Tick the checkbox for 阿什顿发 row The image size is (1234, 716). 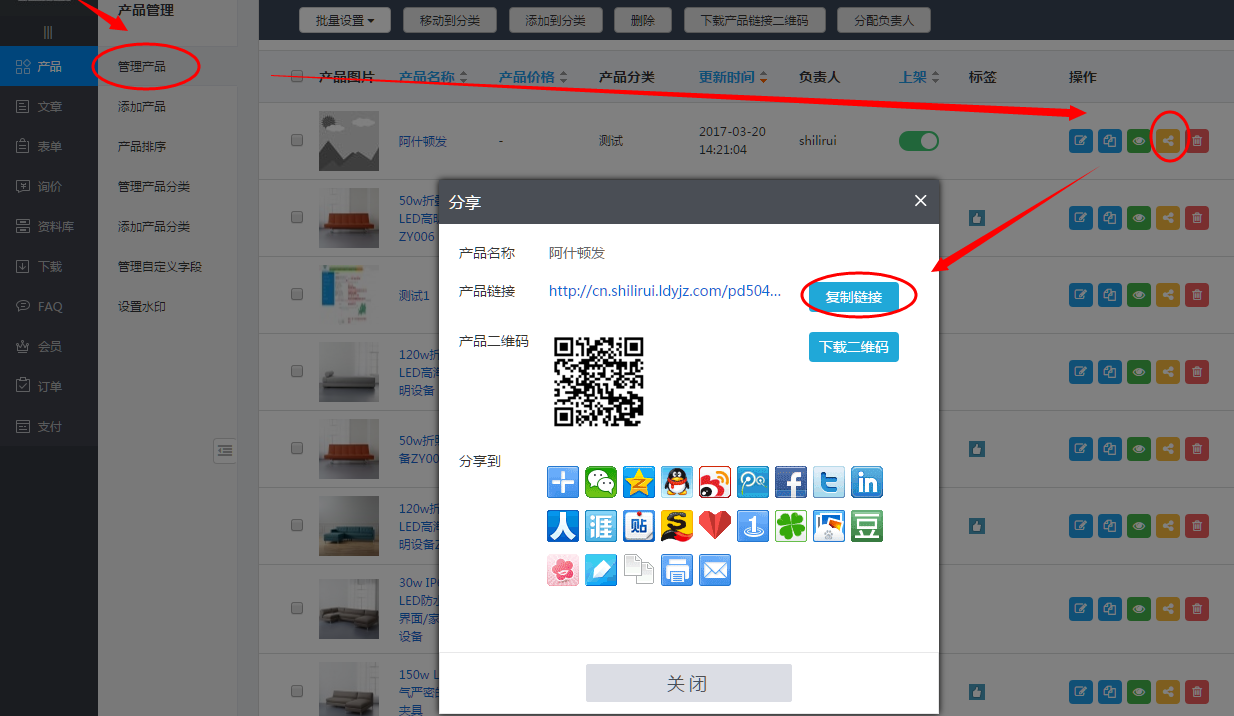click(x=297, y=141)
